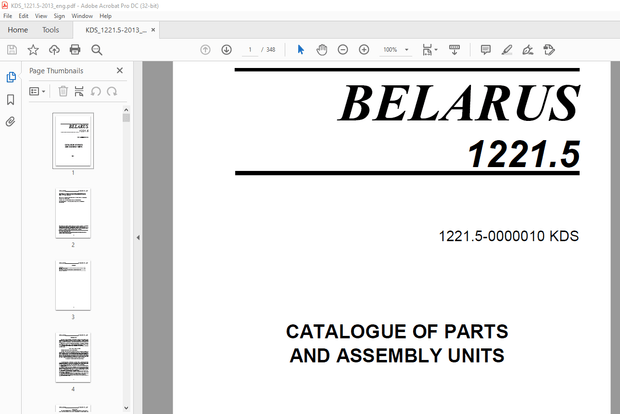Click the scrolling mode download-style icon
620x414 pixels.
[454, 50]
